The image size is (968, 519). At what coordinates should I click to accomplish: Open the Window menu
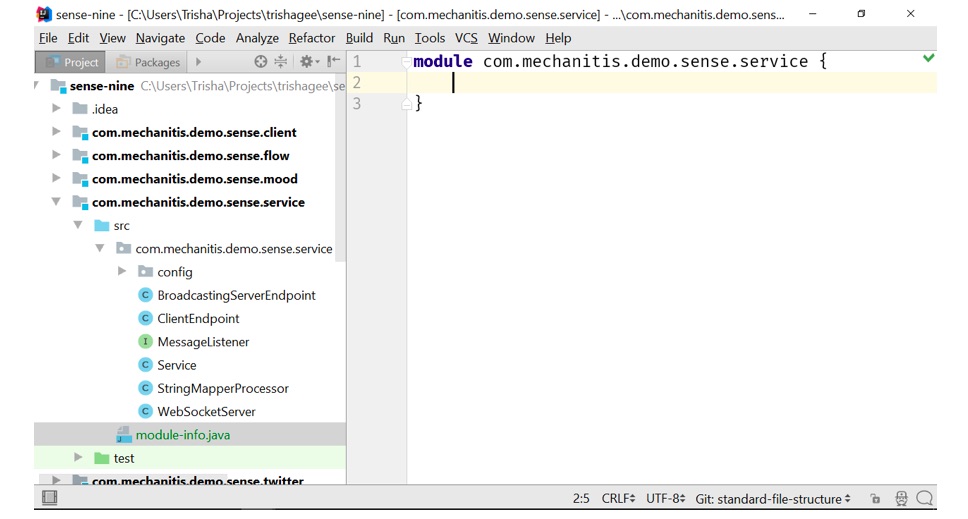coord(511,38)
